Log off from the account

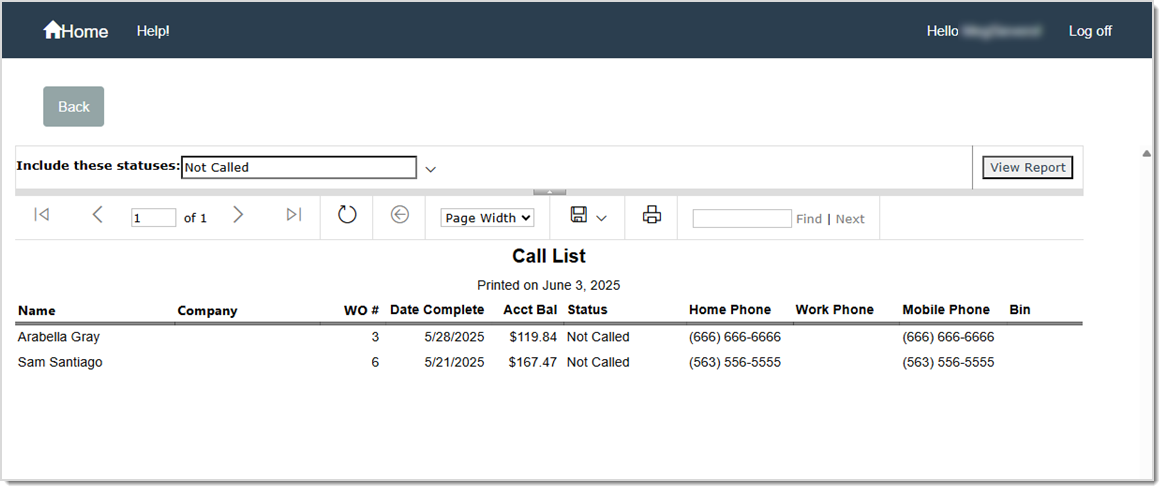click(1090, 31)
